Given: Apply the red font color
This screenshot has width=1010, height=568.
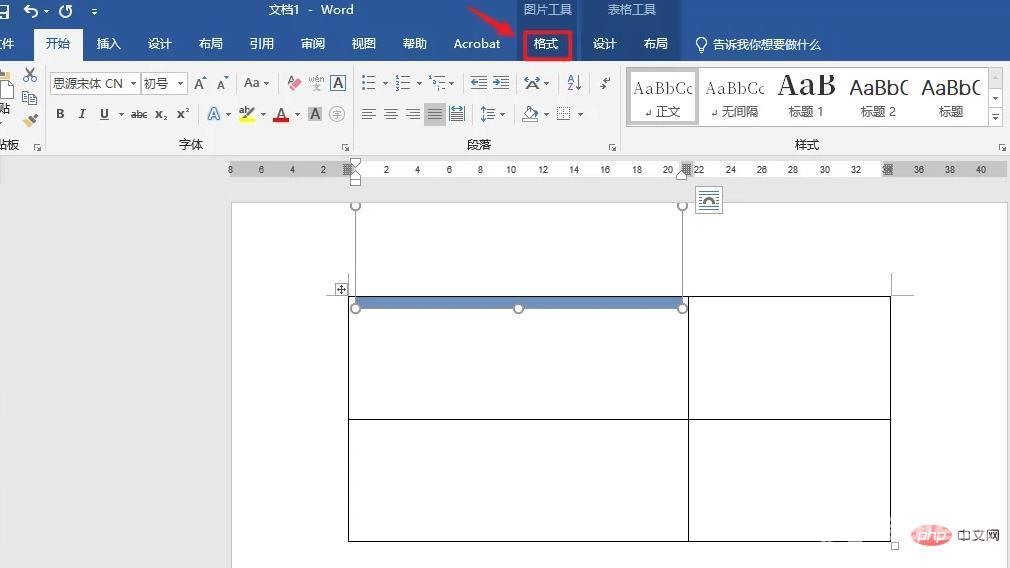Looking at the screenshot, I should coord(281,114).
